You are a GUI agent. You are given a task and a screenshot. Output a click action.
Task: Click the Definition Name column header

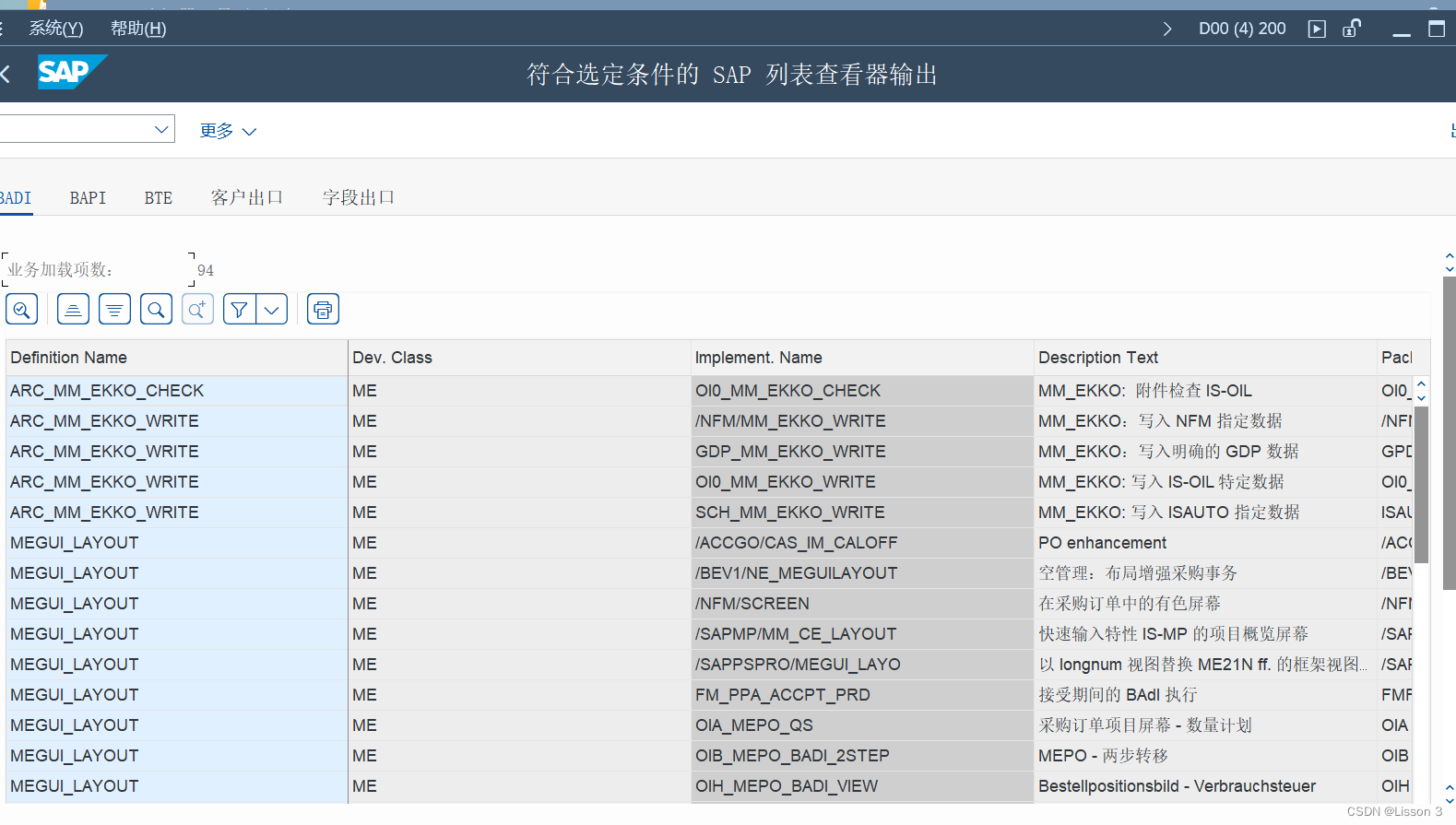tap(176, 358)
